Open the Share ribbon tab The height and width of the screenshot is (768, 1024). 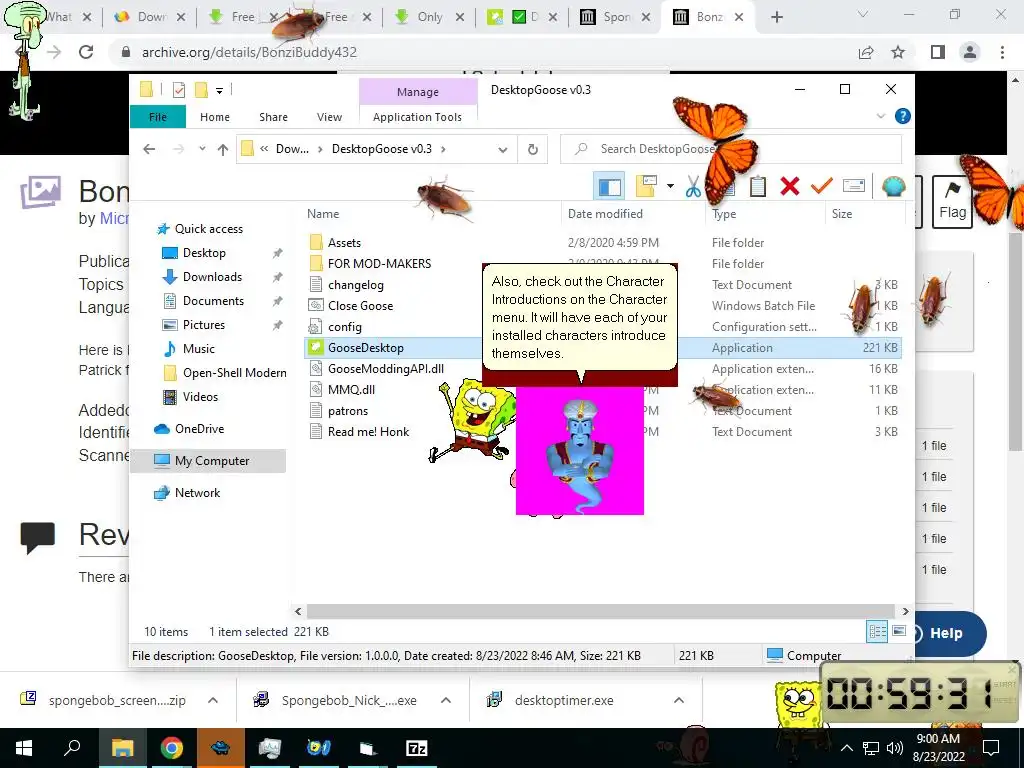coord(273,117)
